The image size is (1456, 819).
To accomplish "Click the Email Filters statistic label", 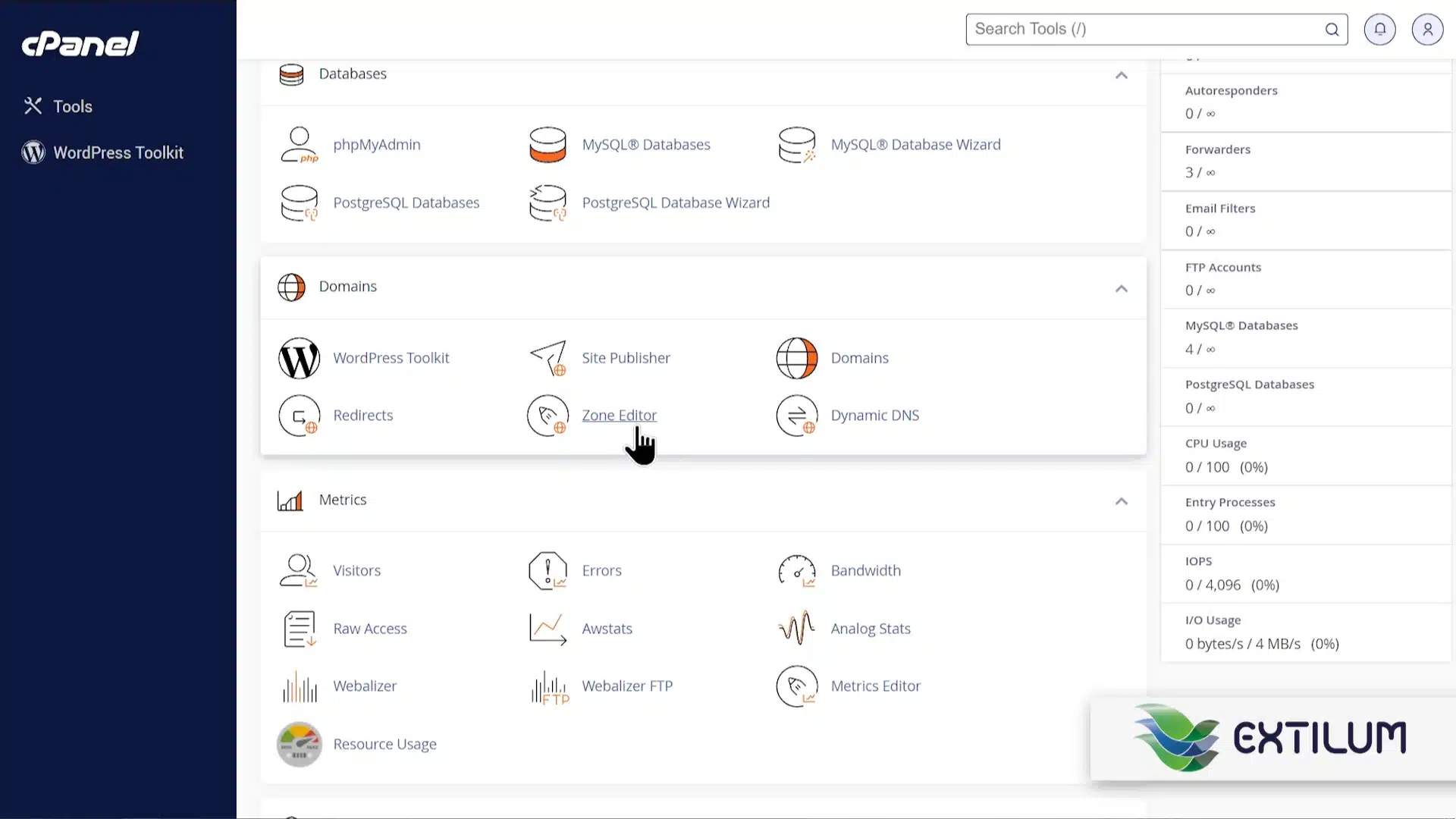I will click(1220, 209).
